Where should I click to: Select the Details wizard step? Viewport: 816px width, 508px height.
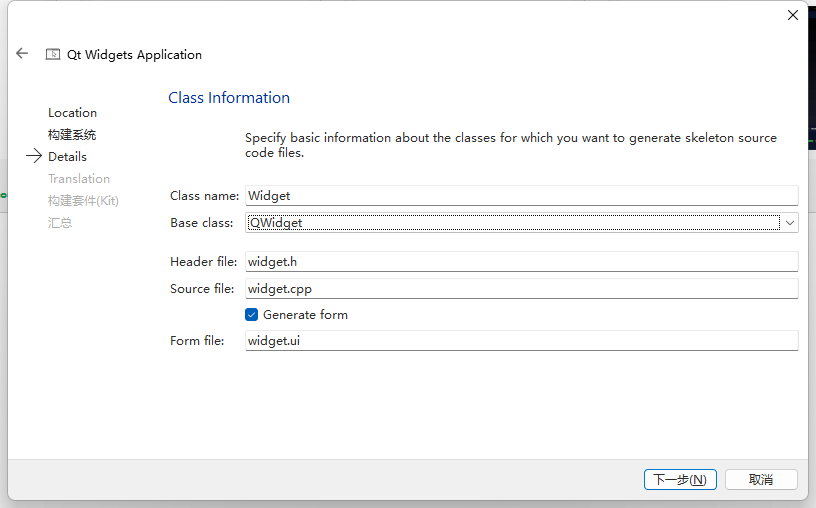(x=67, y=157)
